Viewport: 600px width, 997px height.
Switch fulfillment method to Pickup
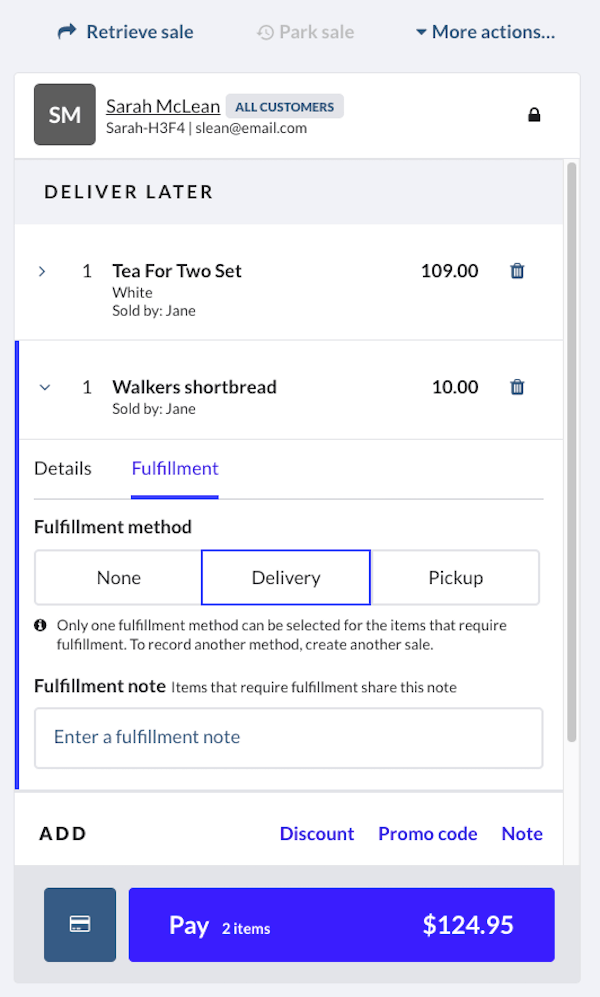455,578
